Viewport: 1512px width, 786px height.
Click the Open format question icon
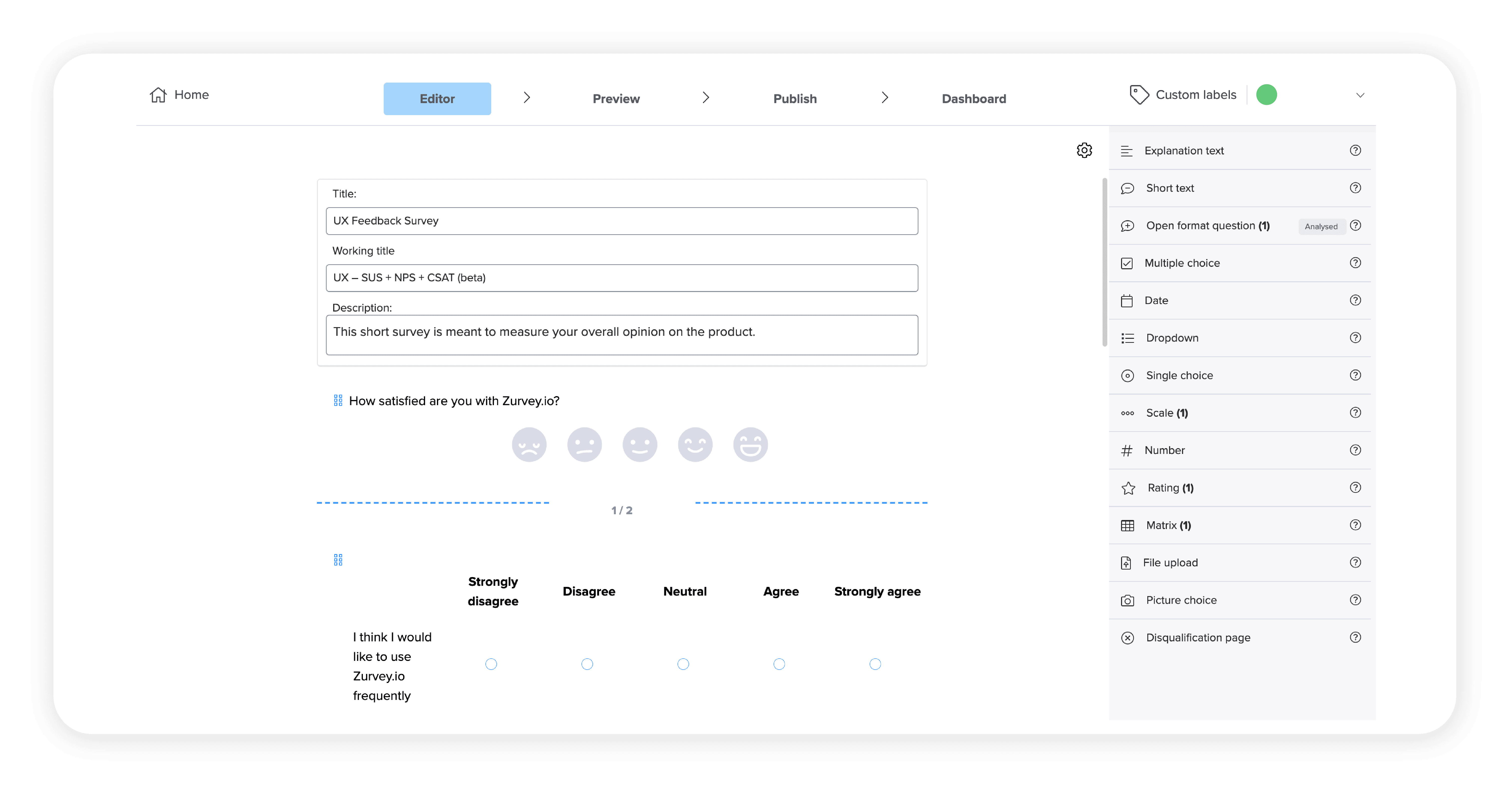pos(1127,225)
